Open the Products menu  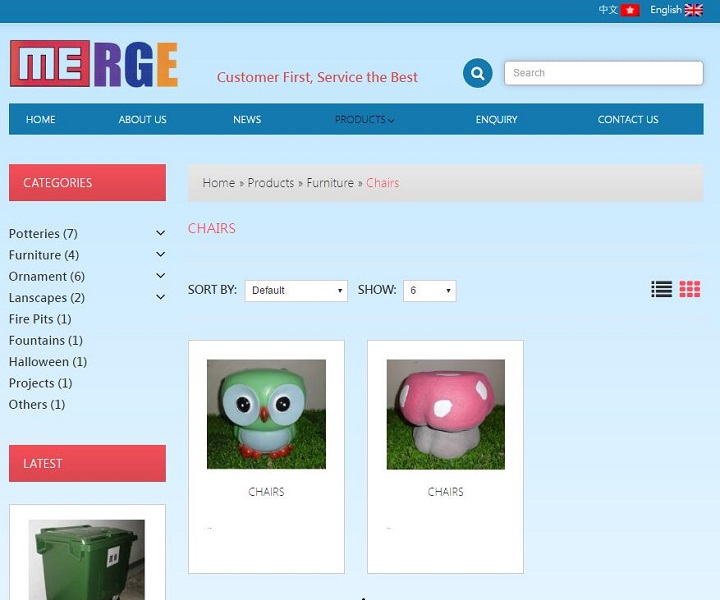[x=365, y=119]
